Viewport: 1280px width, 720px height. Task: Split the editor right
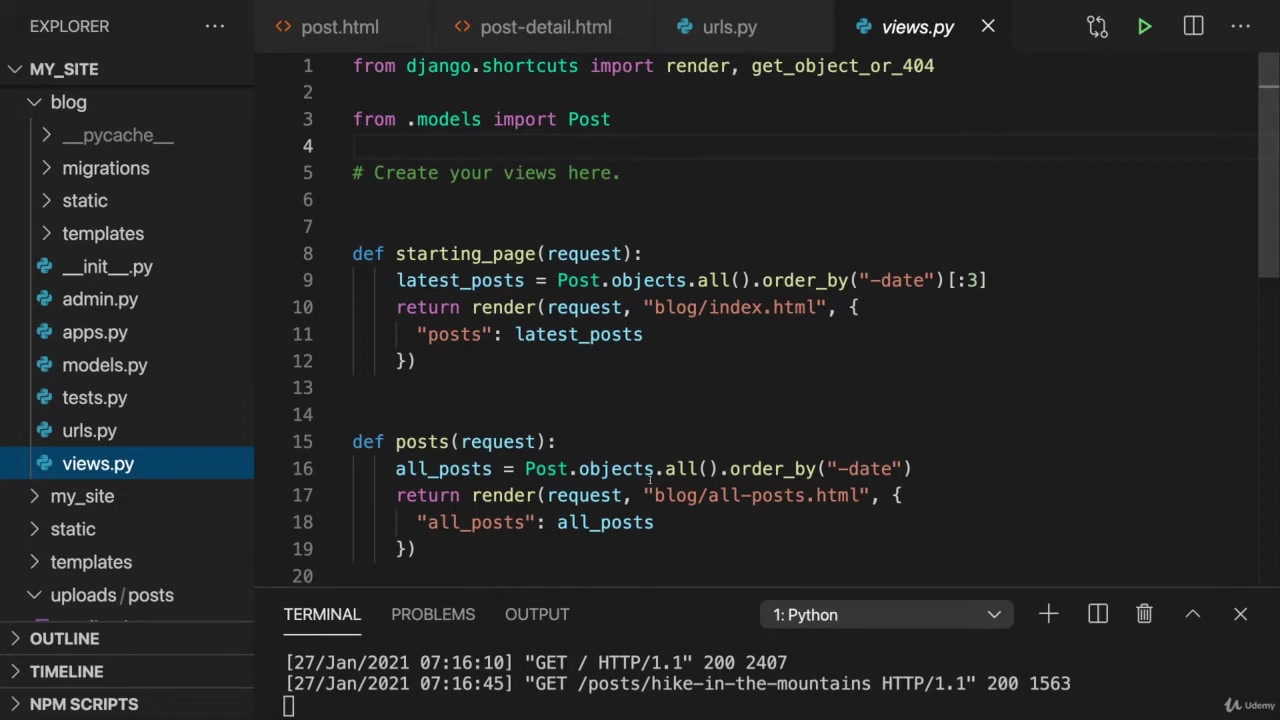coord(1193,27)
